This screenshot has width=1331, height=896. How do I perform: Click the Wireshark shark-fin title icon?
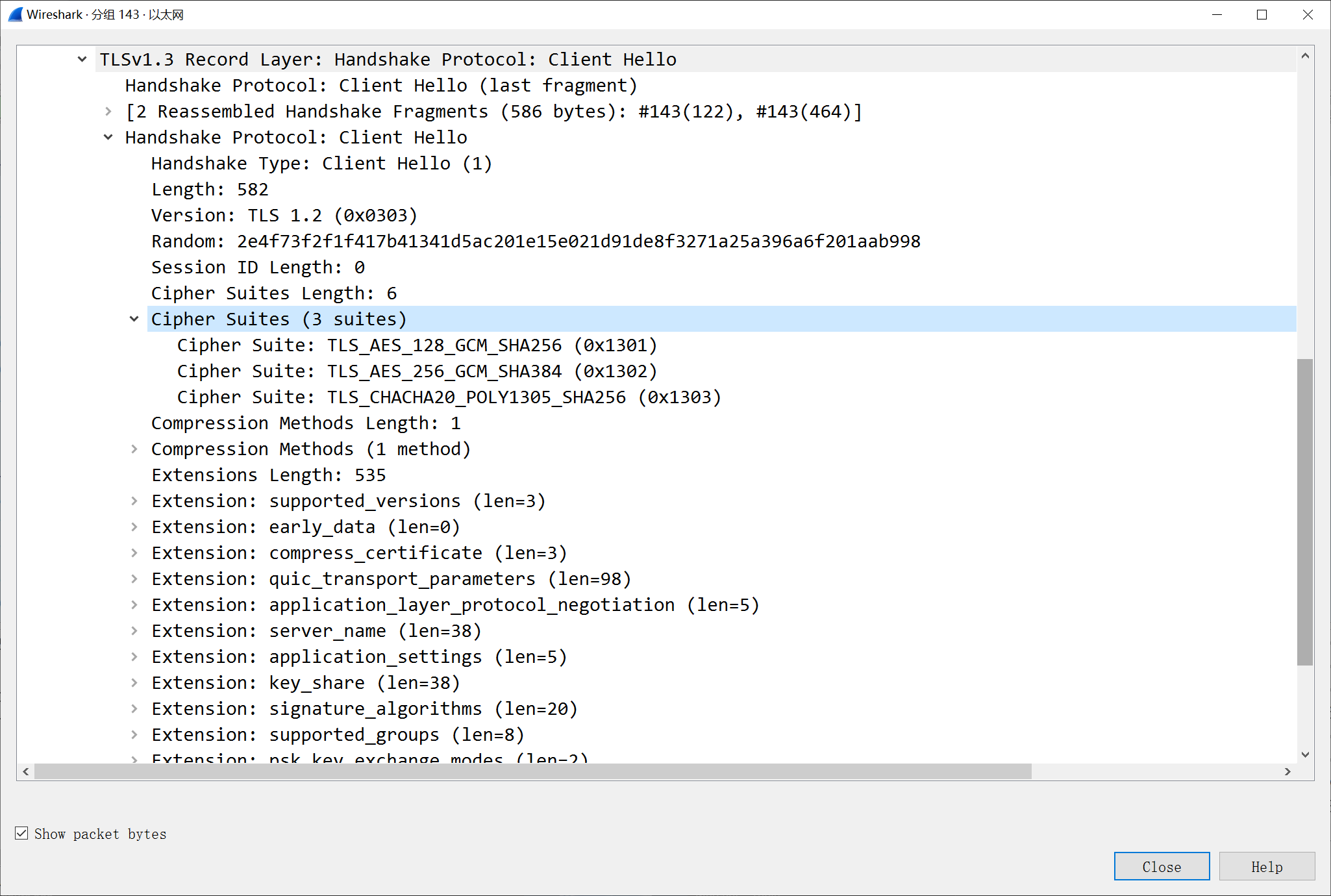[x=15, y=14]
